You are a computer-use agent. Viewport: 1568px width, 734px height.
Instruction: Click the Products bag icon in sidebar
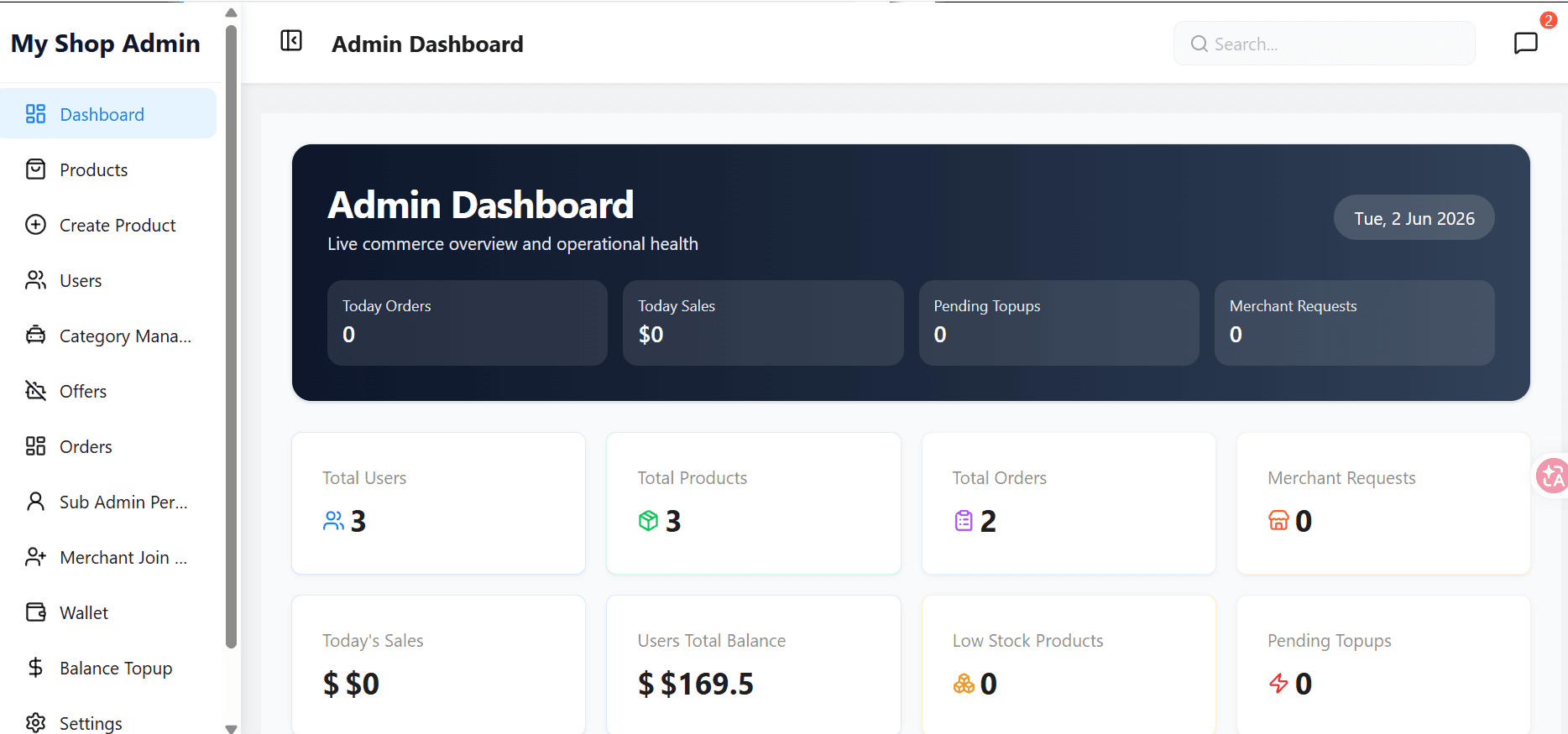tap(35, 169)
